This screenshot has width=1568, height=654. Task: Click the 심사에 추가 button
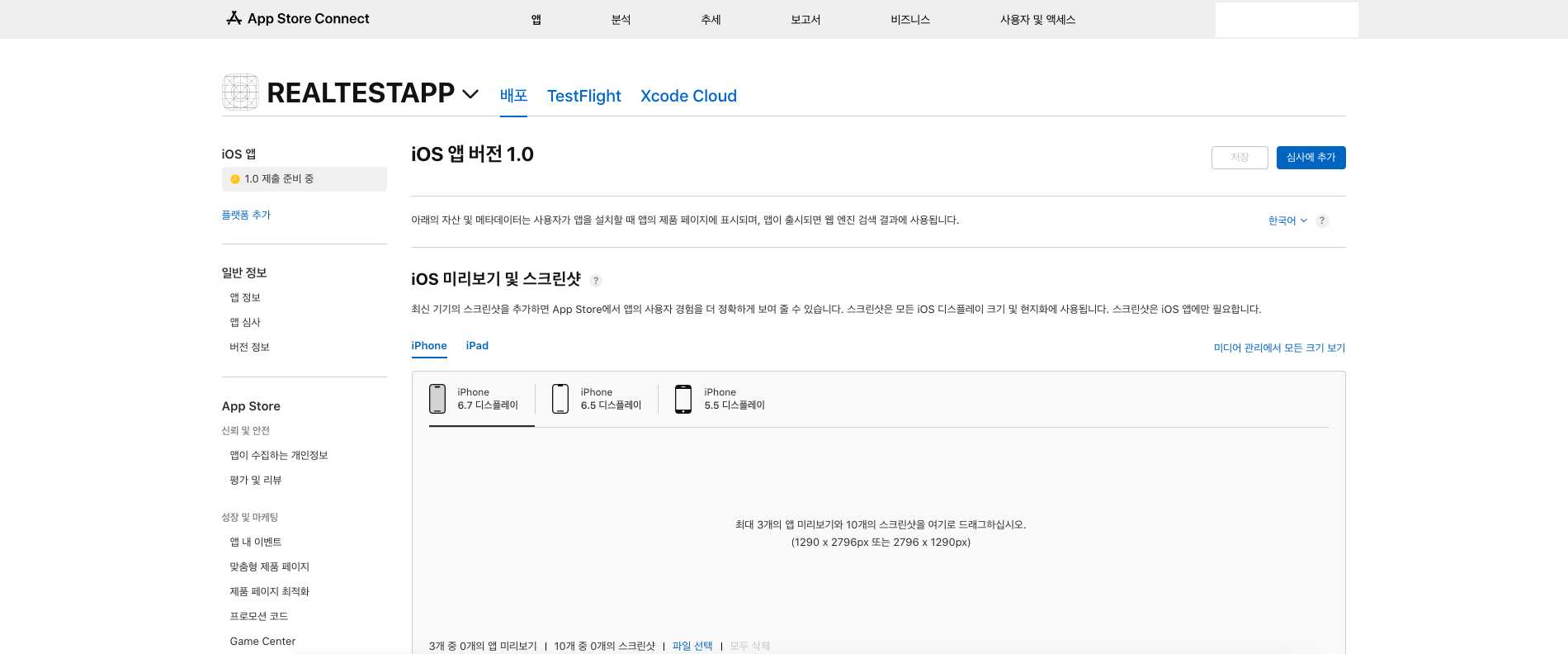(x=1311, y=158)
